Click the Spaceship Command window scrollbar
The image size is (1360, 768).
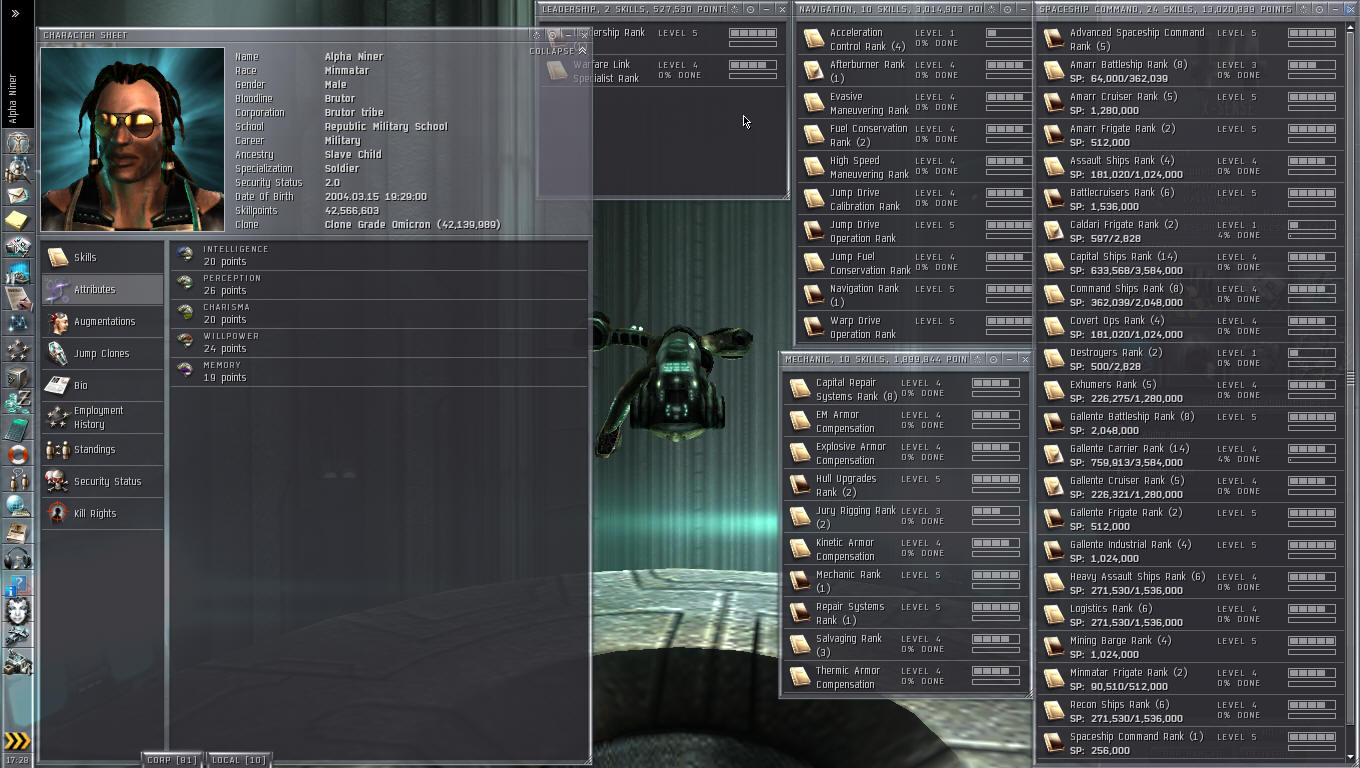click(1350, 378)
